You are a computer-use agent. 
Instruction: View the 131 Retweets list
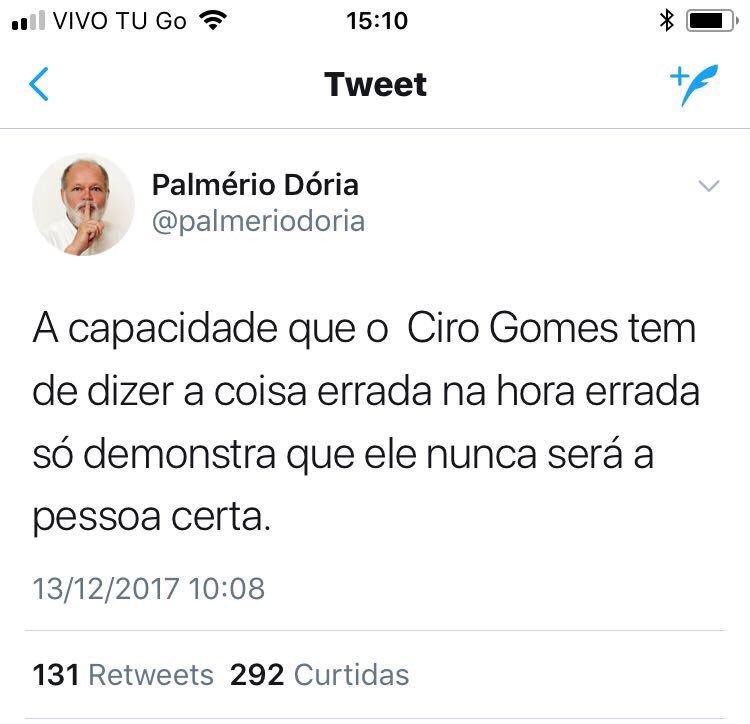(x=123, y=675)
